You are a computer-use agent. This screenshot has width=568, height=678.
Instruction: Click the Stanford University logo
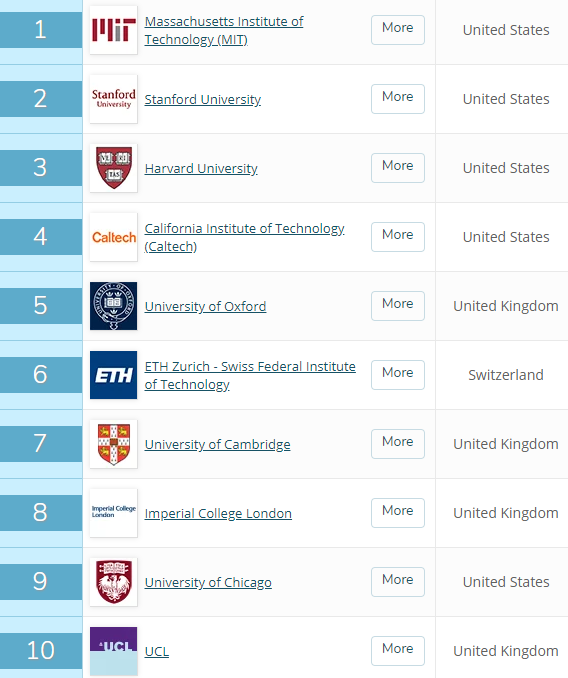(x=114, y=99)
